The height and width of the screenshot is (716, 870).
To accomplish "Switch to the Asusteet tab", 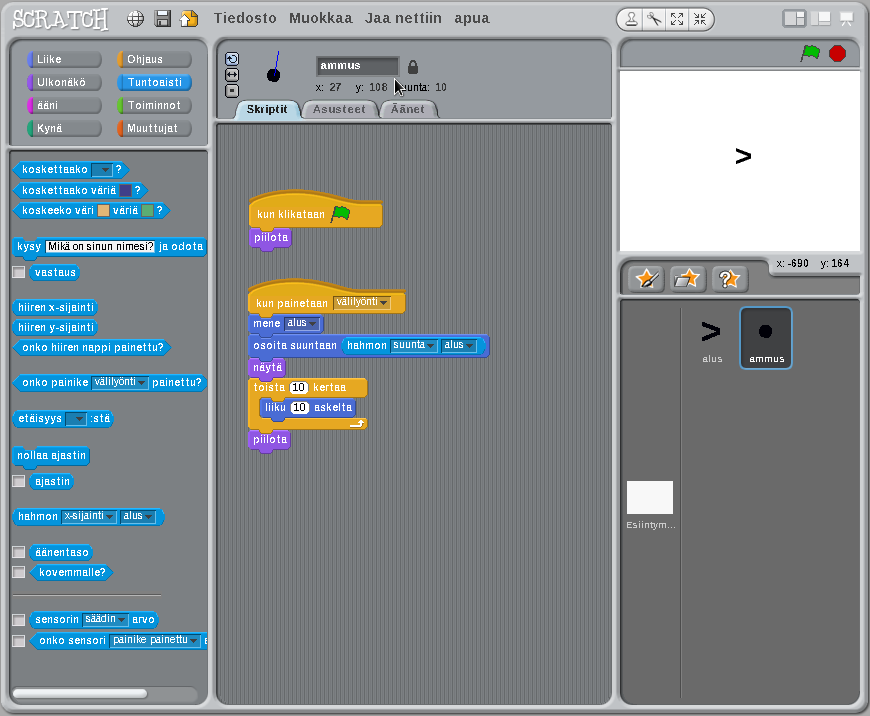I will click(x=338, y=109).
